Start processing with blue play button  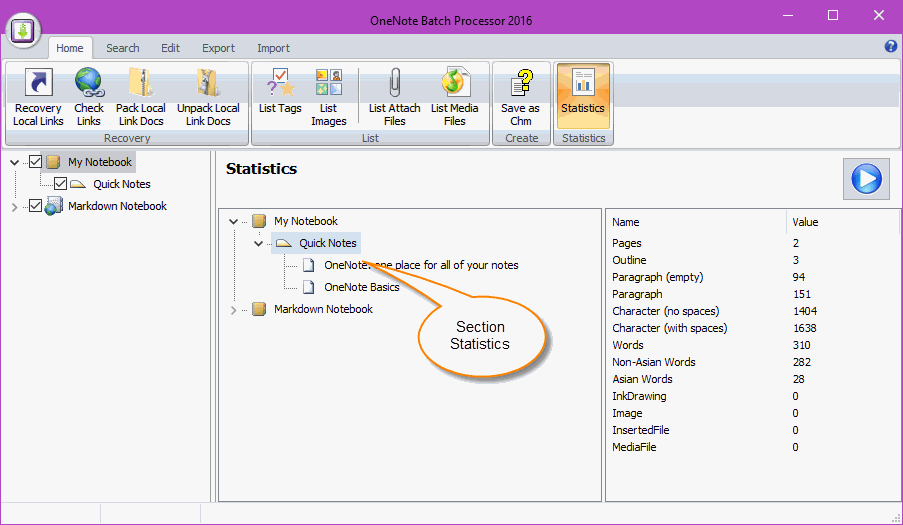866,178
